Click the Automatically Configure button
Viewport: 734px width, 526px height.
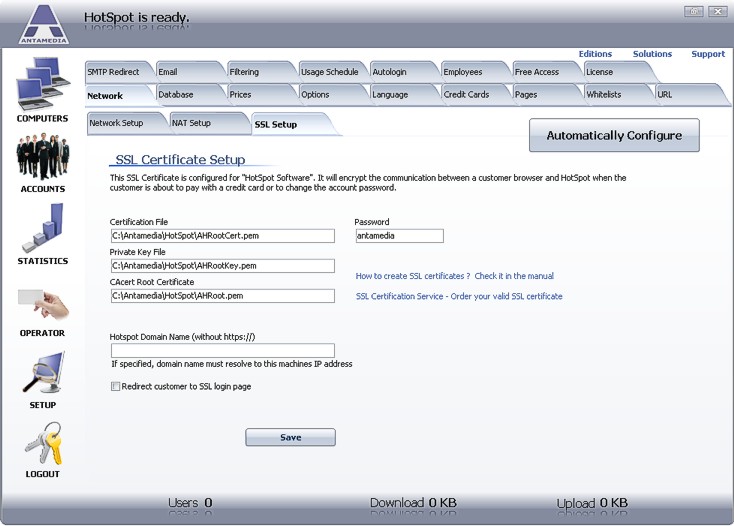point(614,135)
